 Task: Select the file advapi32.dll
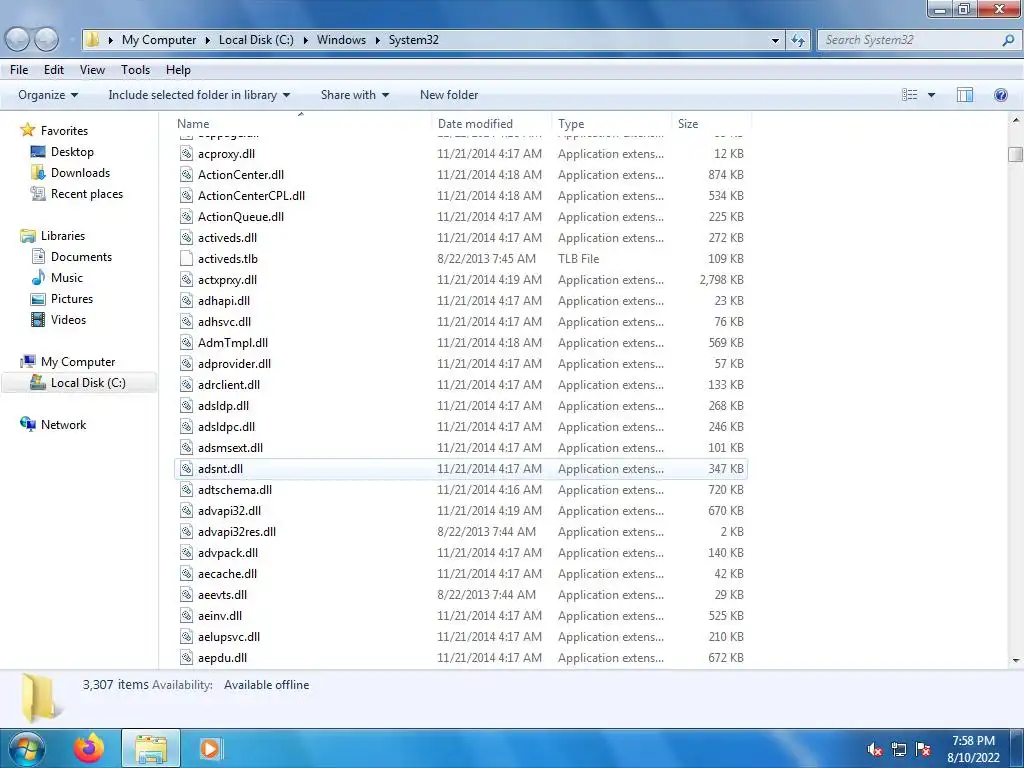point(460,511)
